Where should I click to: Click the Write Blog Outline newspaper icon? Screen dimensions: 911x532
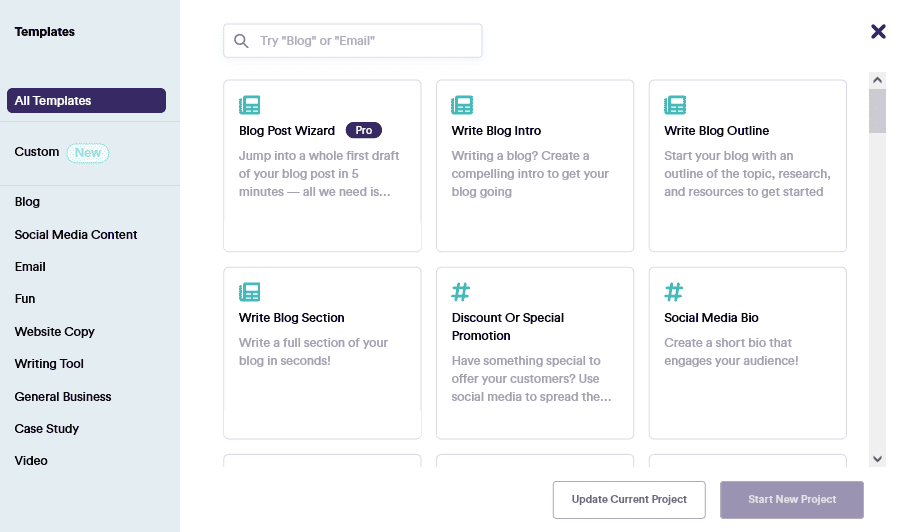(675, 105)
